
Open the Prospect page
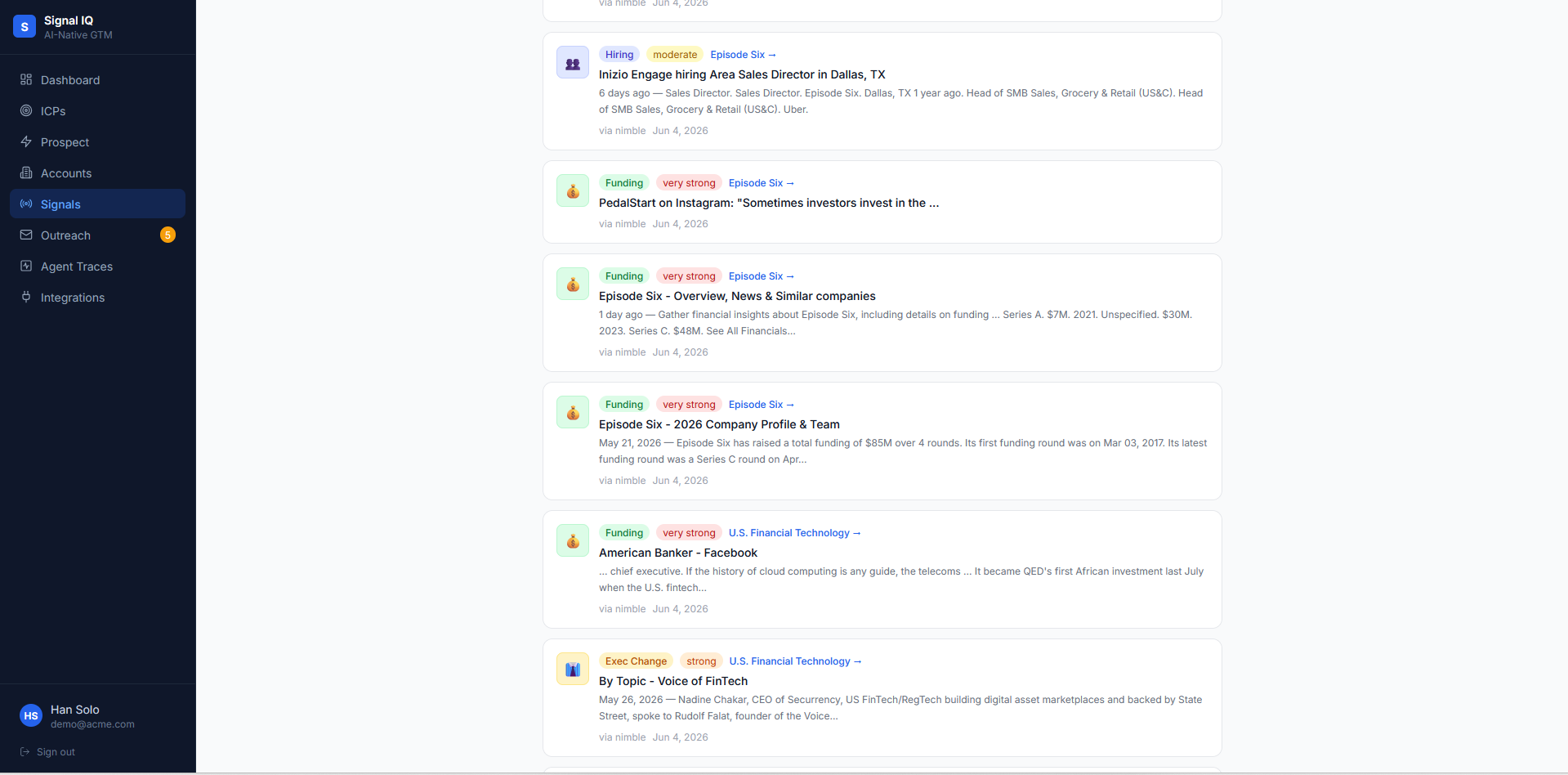pyautogui.click(x=98, y=141)
